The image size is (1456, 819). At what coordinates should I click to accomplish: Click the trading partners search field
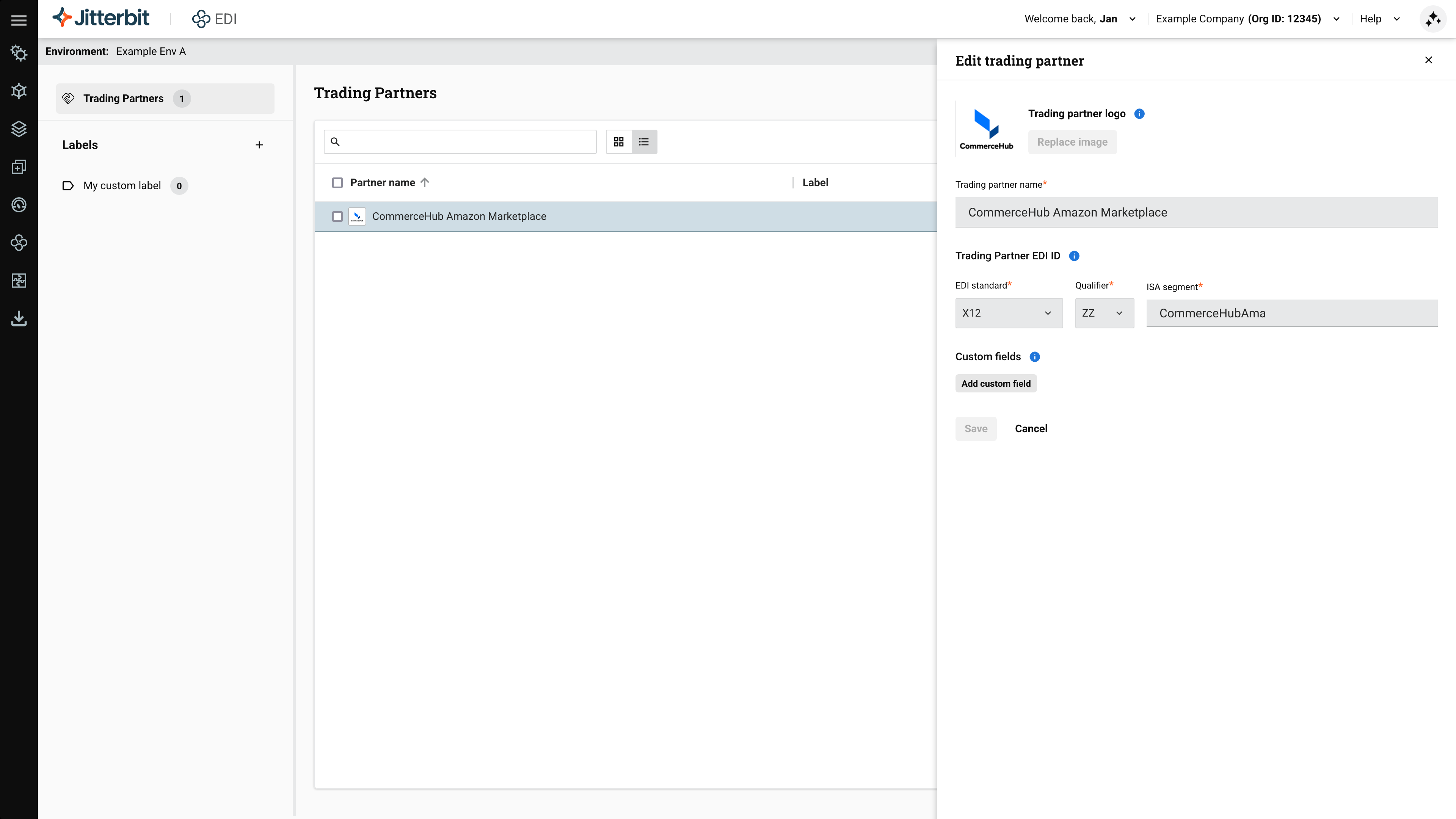coord(467,142)
